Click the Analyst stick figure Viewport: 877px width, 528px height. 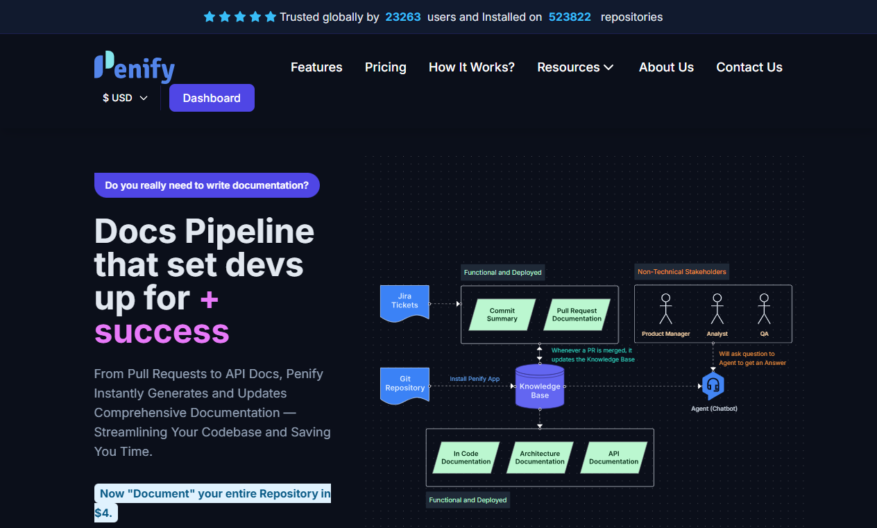click(717, 309)
